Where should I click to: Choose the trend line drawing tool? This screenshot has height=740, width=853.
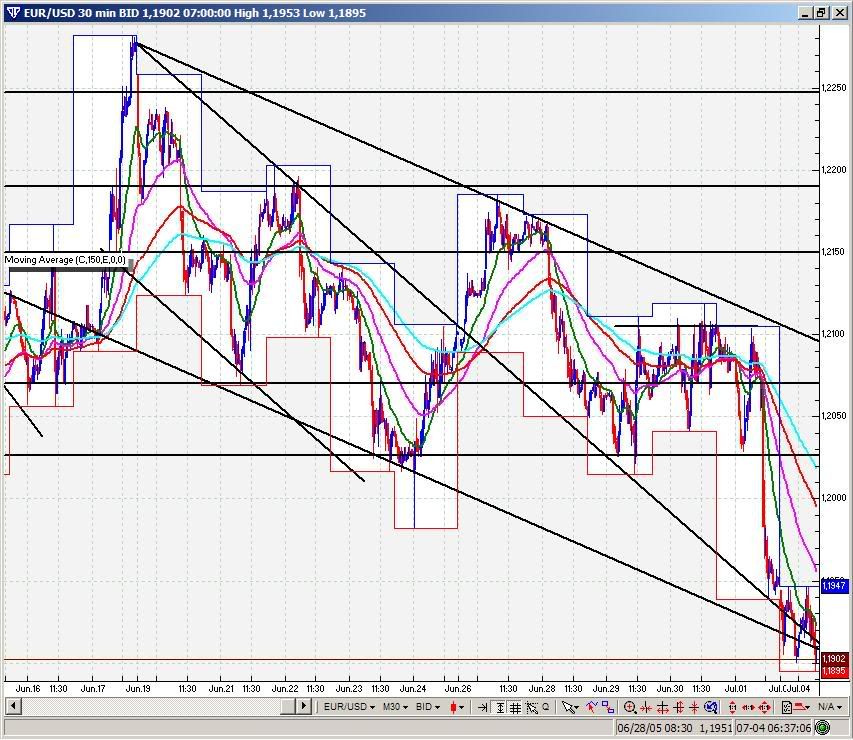click(592, 707)
